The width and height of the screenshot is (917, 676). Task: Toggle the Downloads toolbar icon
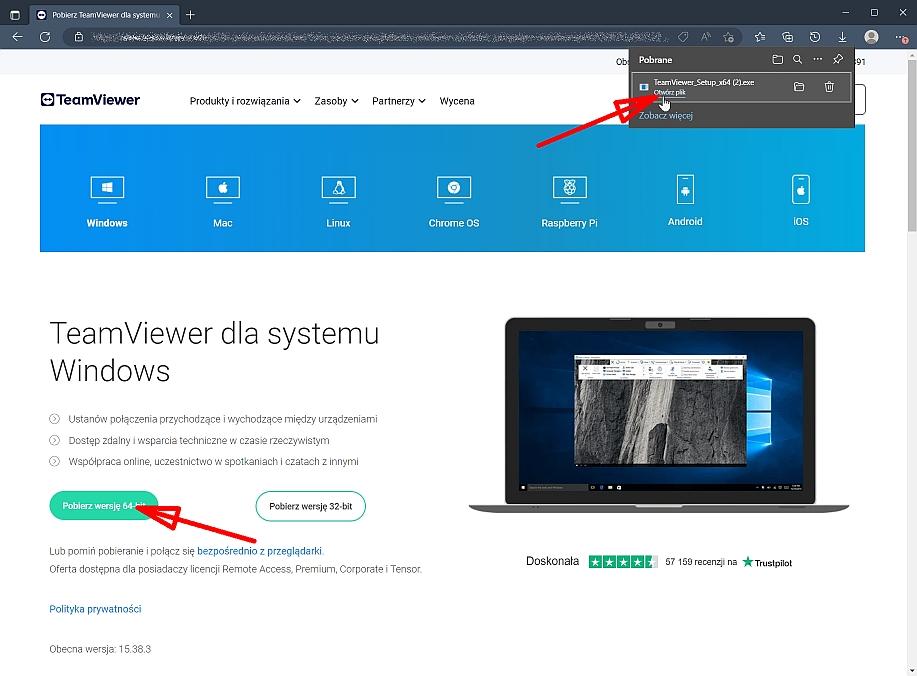[842, 37]
